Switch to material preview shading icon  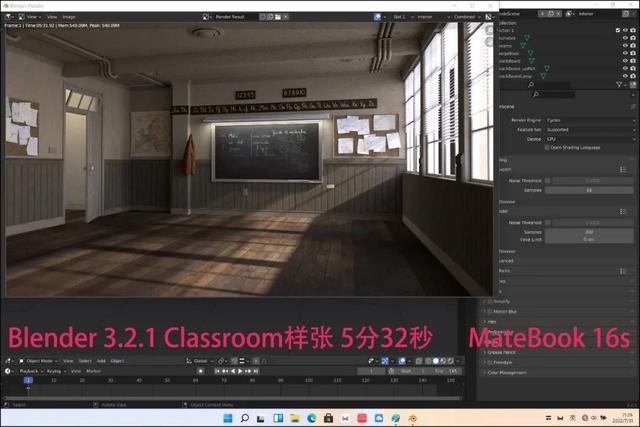pos(443,361)
